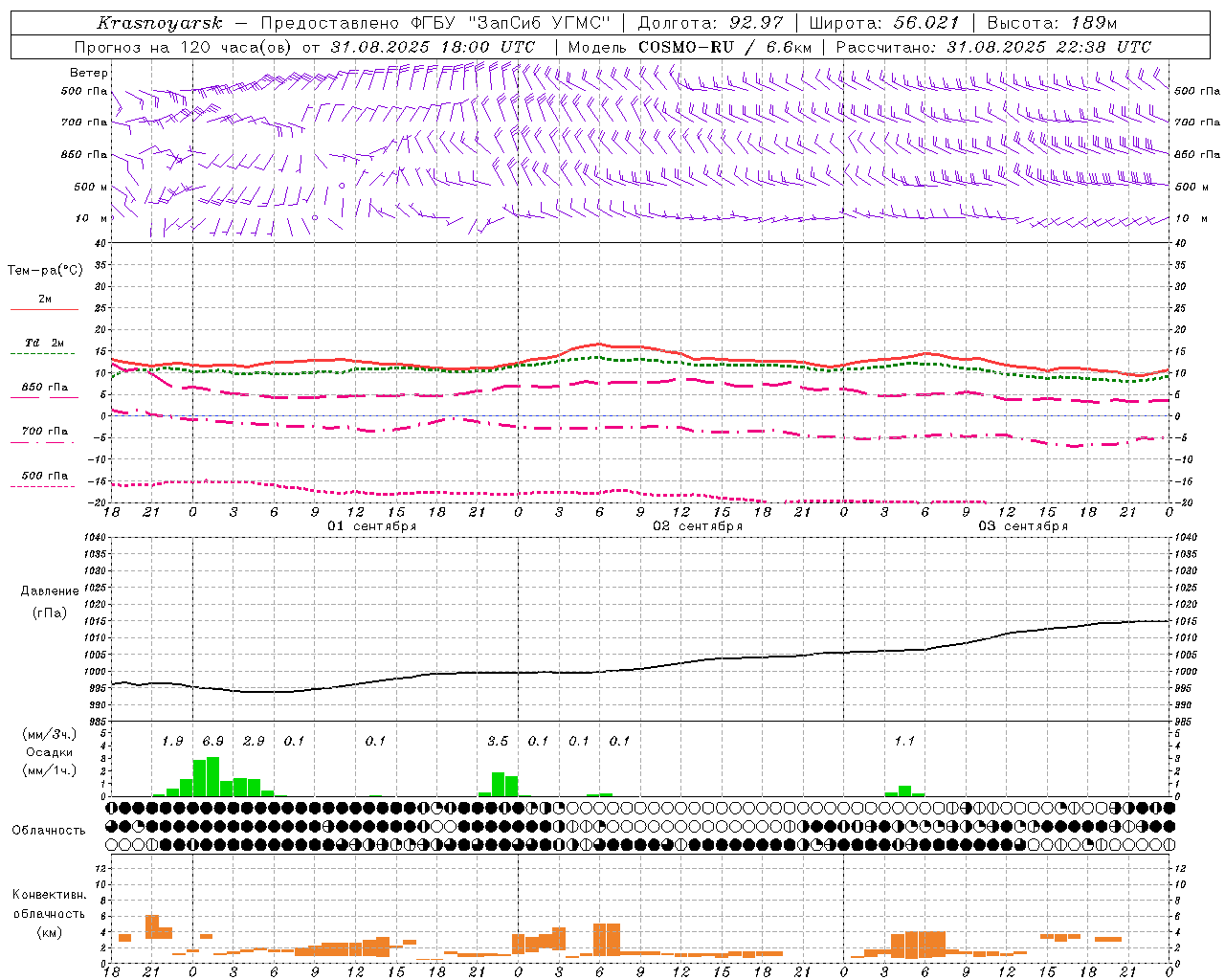Click the Широта: 56.021 value
Viewport: 1225px width, 980px height.
coord(884,23)
